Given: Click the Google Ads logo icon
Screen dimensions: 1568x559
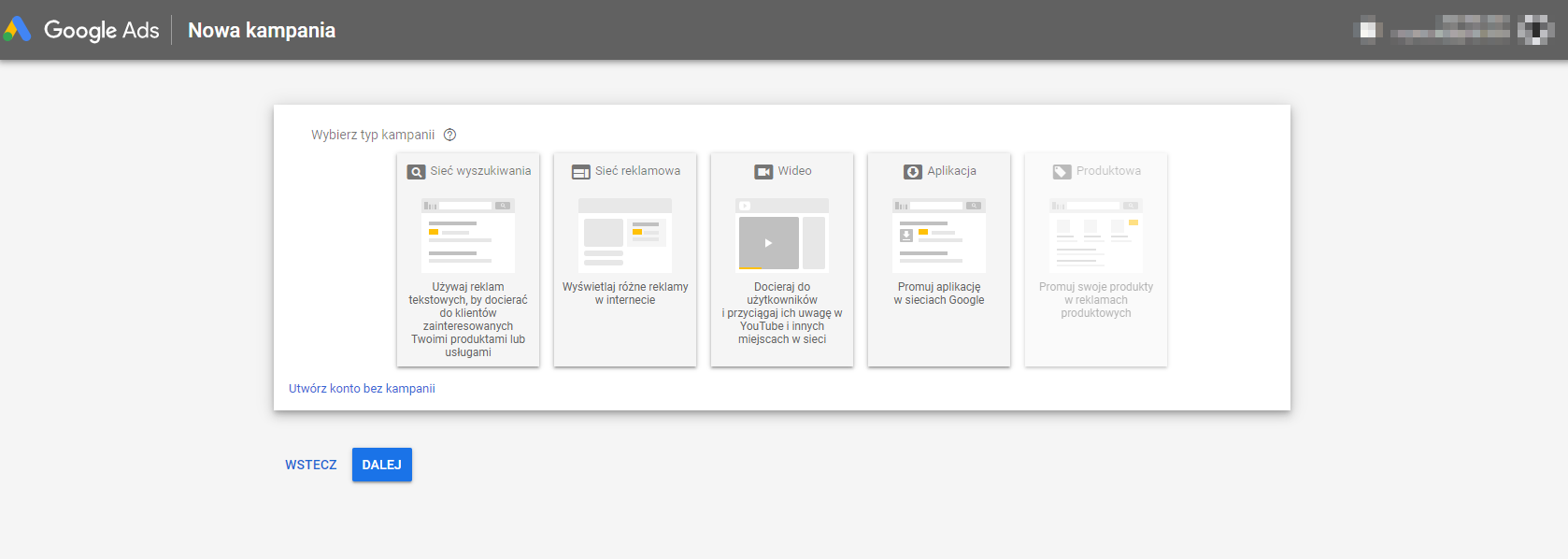Looking at the screenshot, I should [18, 30].
